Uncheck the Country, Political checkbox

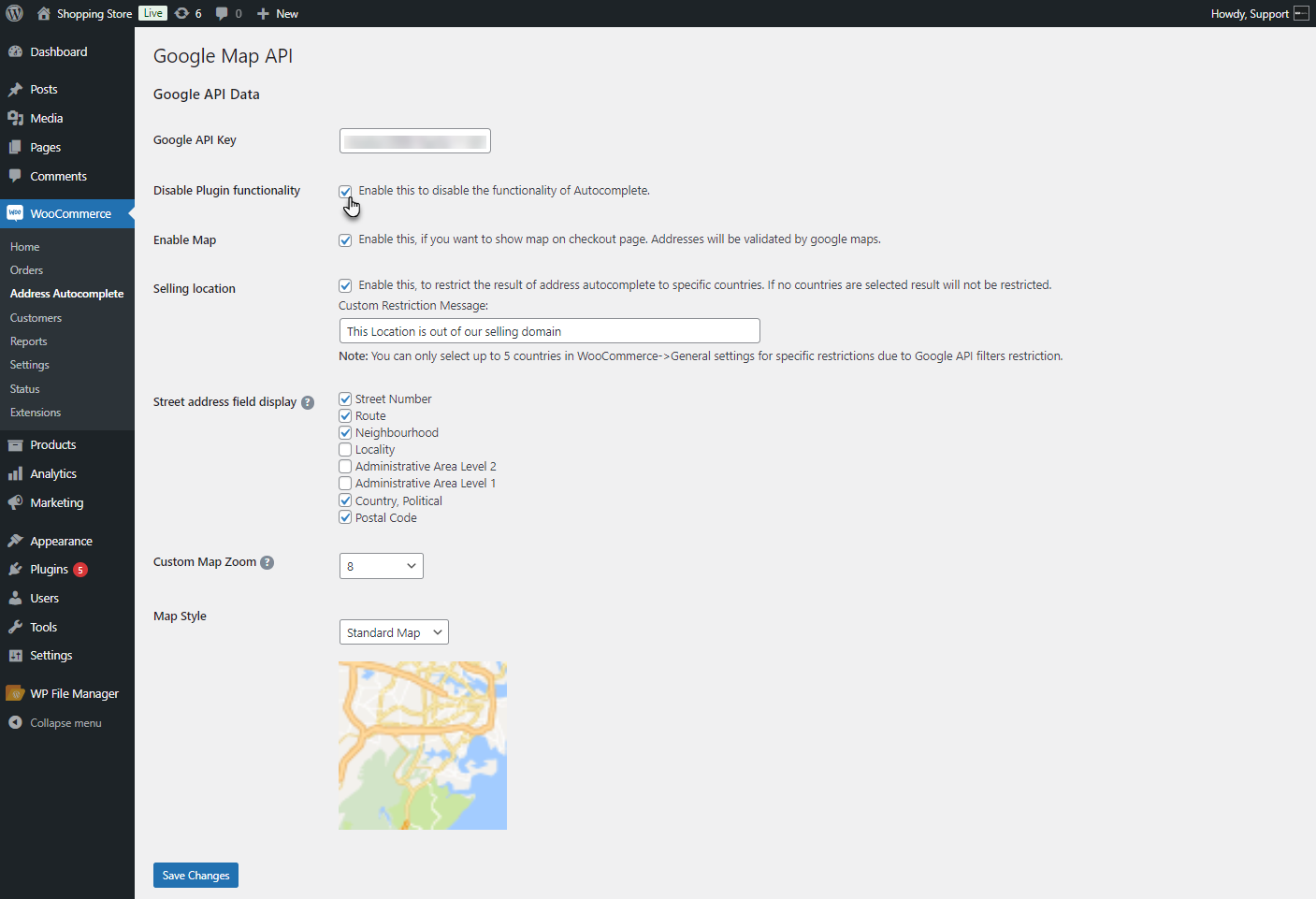point(345,500)
